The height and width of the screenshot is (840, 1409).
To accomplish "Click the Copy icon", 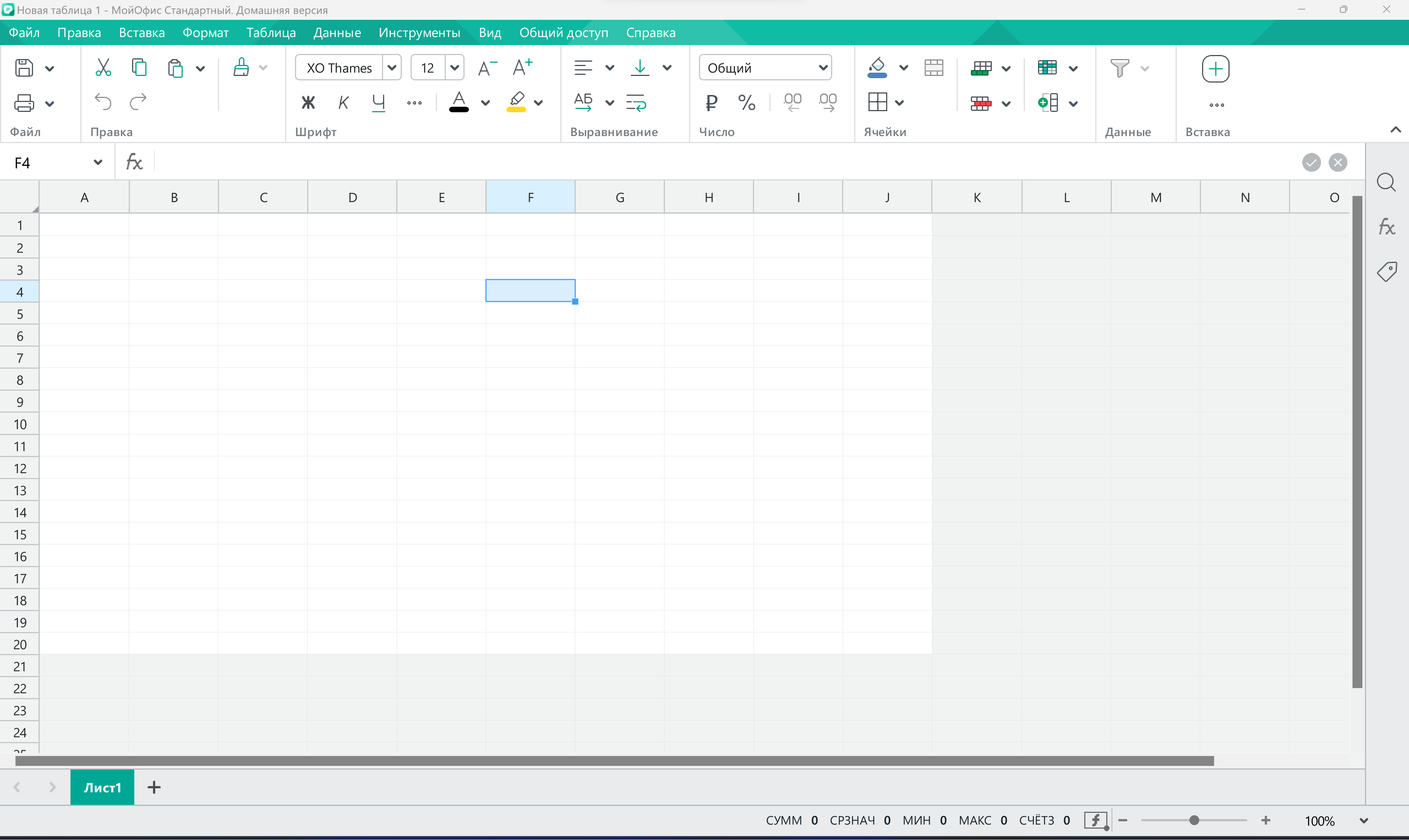I will pos(139,67).
